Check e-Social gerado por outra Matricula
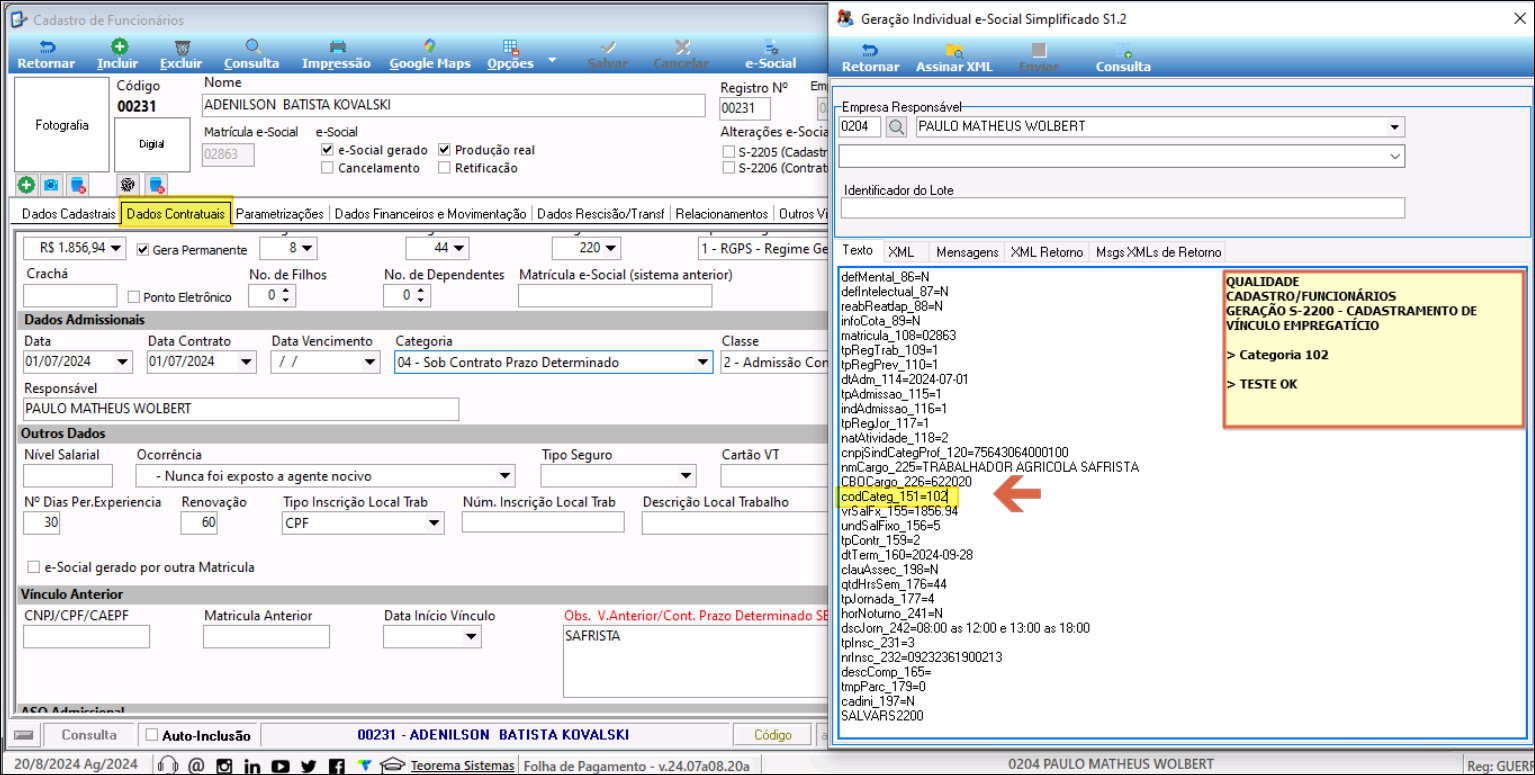 coord(34,567)
